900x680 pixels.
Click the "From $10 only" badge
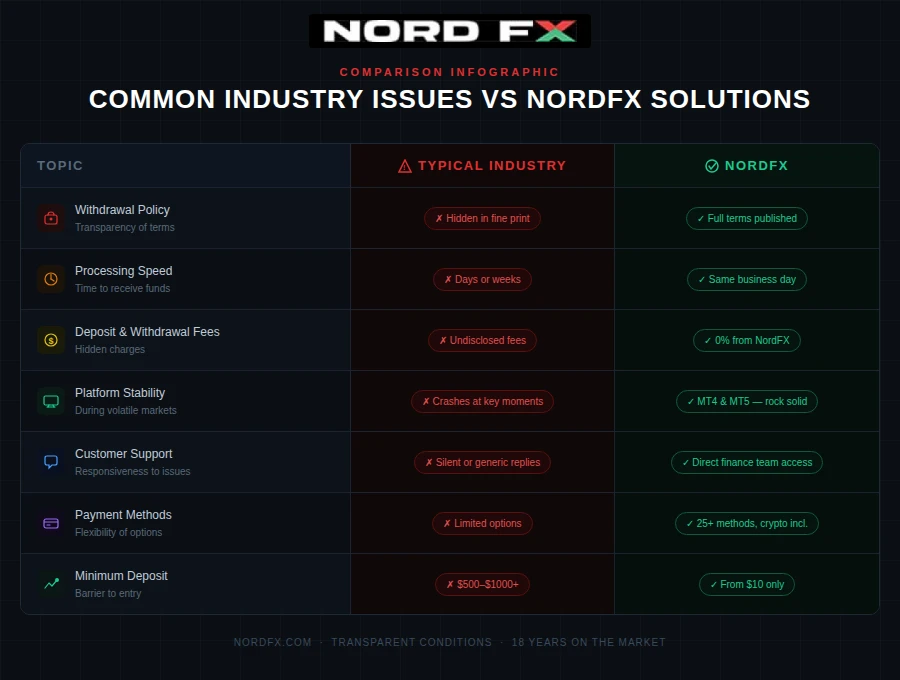(x=746, y=584)
